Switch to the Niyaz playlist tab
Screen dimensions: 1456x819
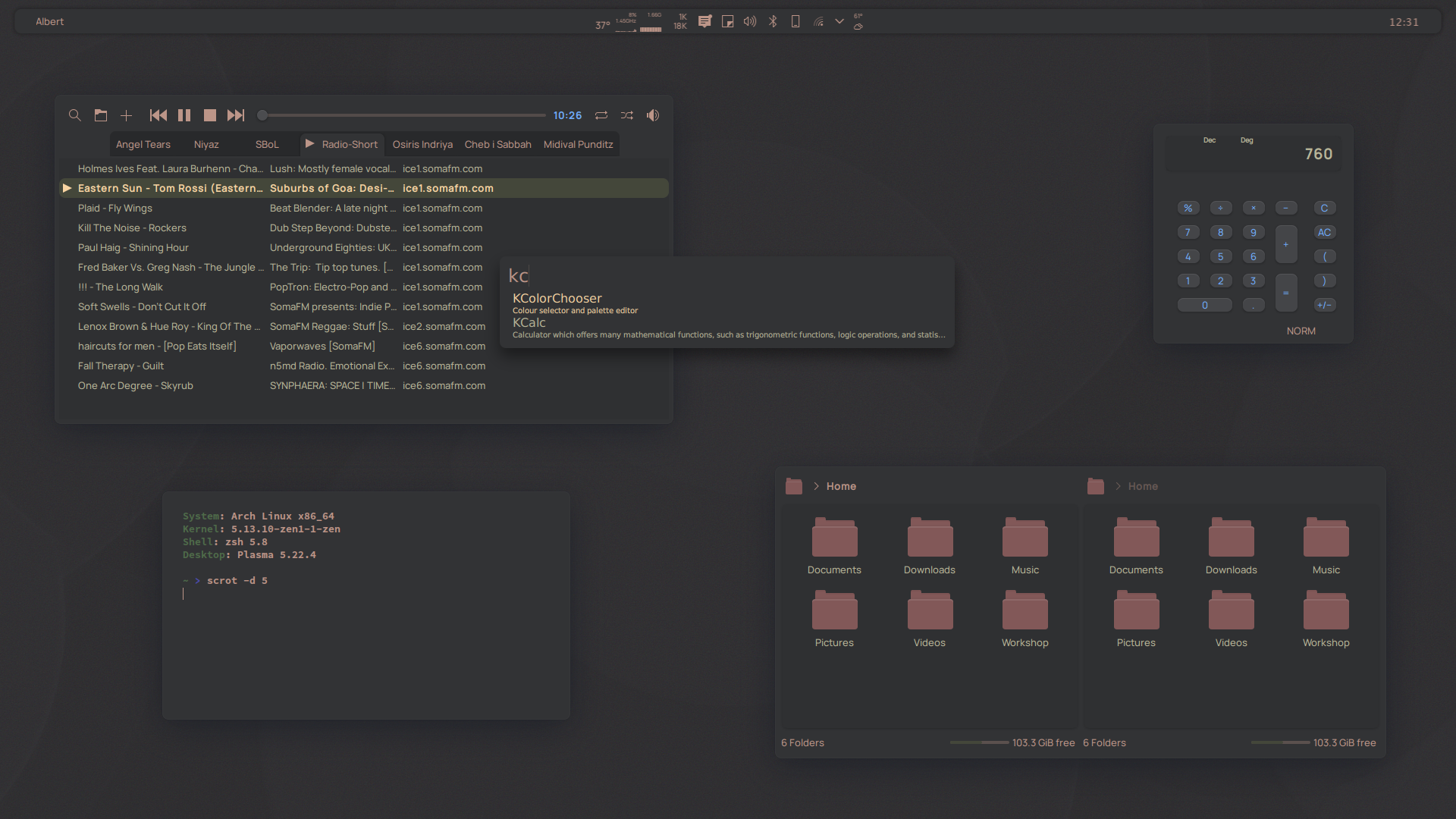pyautogui.click(x=206, y=144)
